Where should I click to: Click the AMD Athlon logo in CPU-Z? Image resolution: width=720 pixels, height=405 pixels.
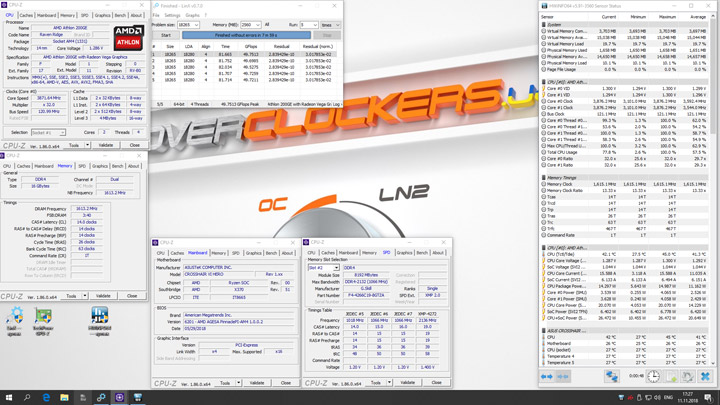pyautogui.click(x=129, y=38)
